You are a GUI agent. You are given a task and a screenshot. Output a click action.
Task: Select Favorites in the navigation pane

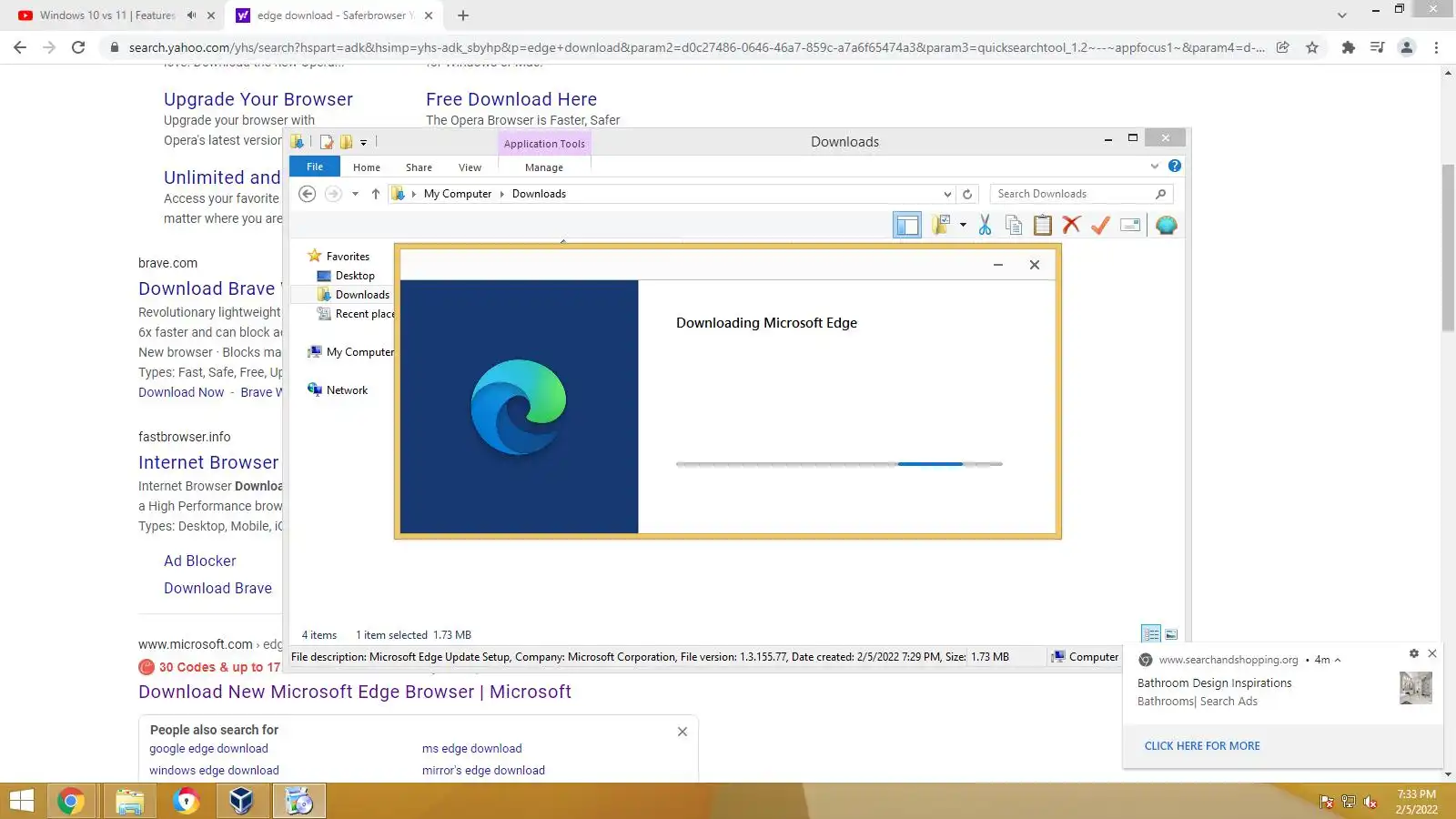click(x=348, y=257)
